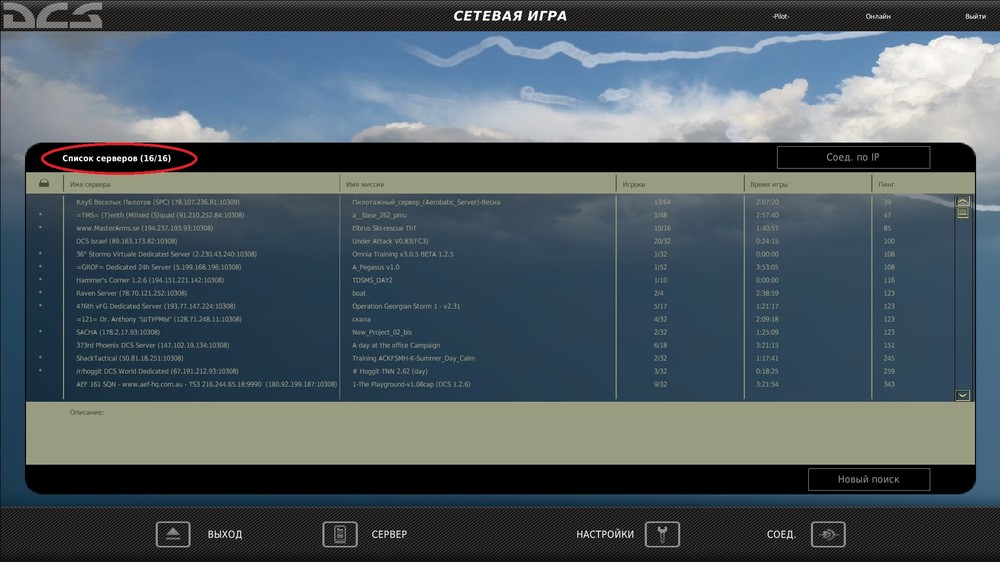Image resolution: width=1000 pixels, height=562 pixels.
Task: Click players count 10/16
Action: [x=662, y=228]
